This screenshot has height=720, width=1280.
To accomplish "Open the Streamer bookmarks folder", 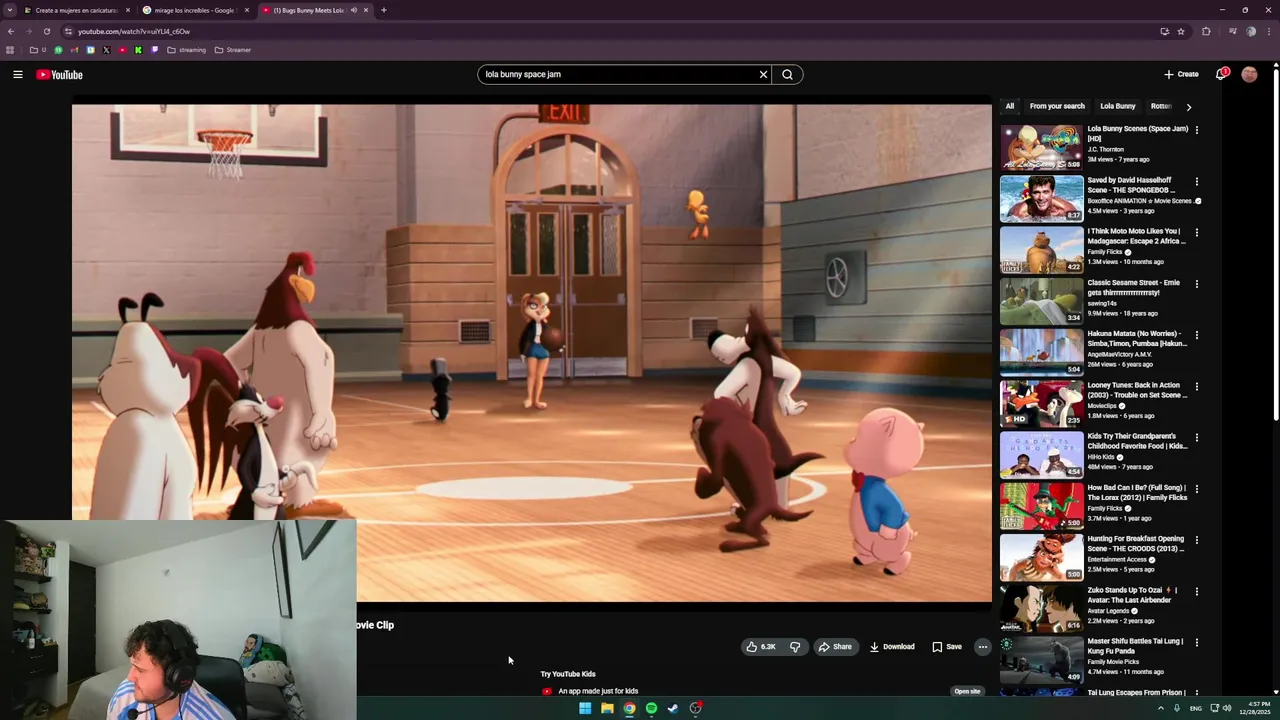I will pos(233,50).
